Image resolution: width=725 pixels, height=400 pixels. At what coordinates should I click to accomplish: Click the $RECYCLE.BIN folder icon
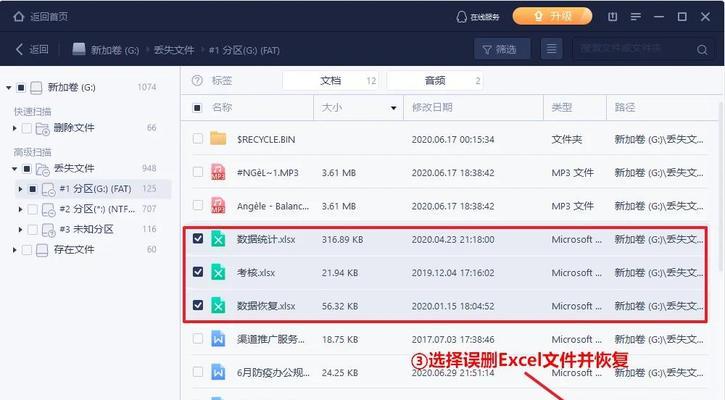(218, 138)
